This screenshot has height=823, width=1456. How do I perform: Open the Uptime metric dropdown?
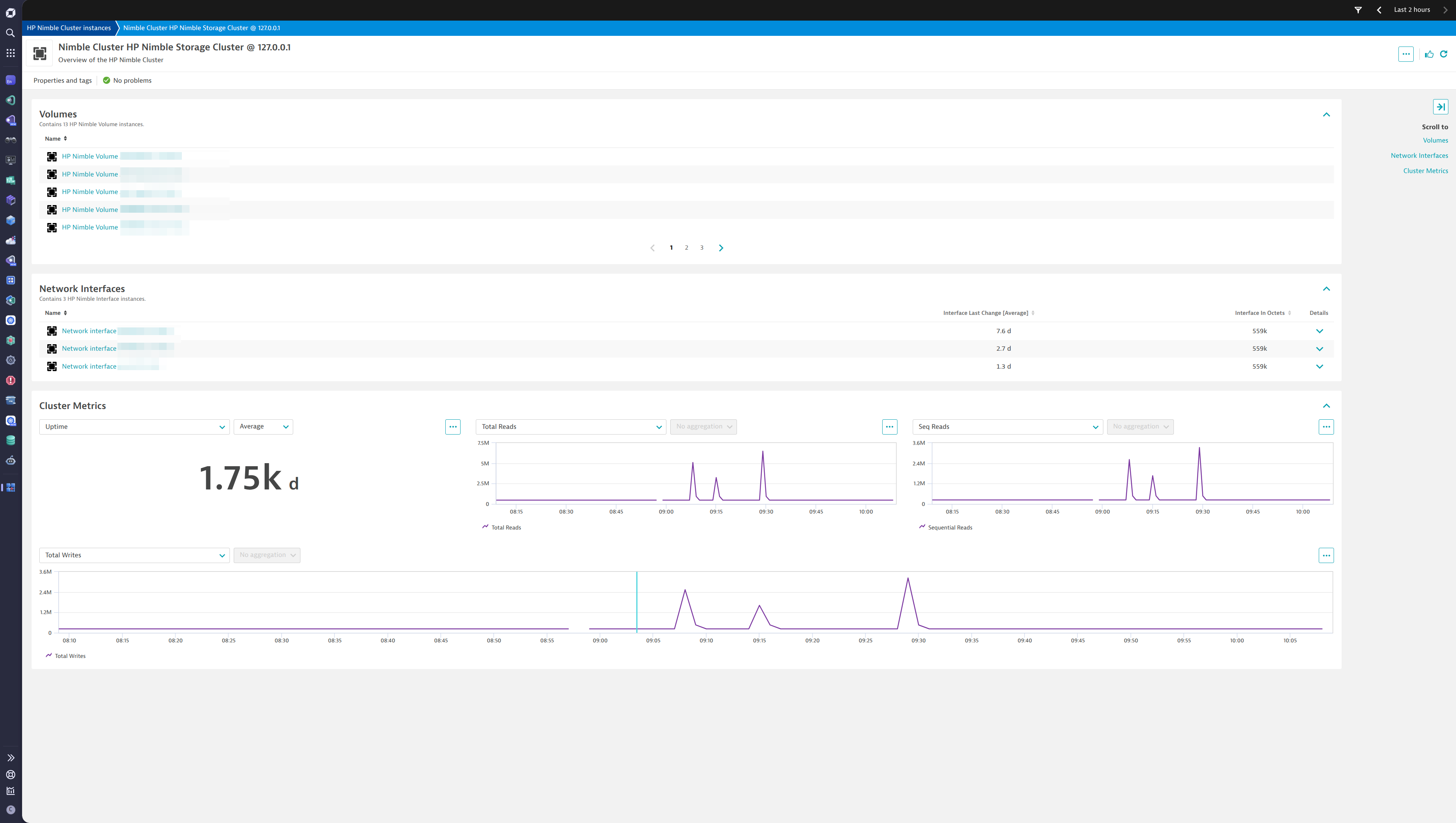pos(134,426)
